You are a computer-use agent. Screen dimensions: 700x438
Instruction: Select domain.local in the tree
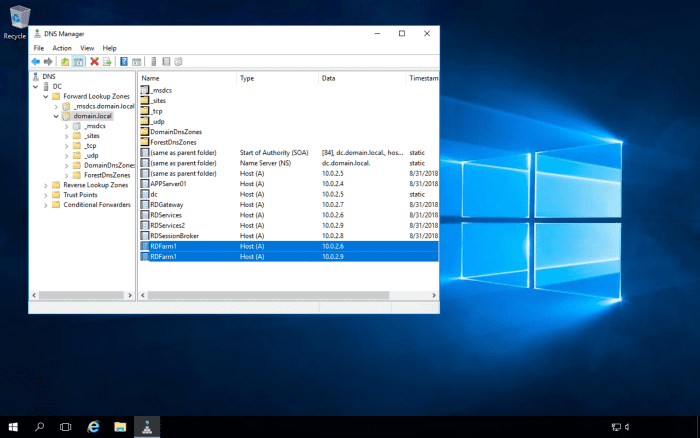click(x=92, y=116)
